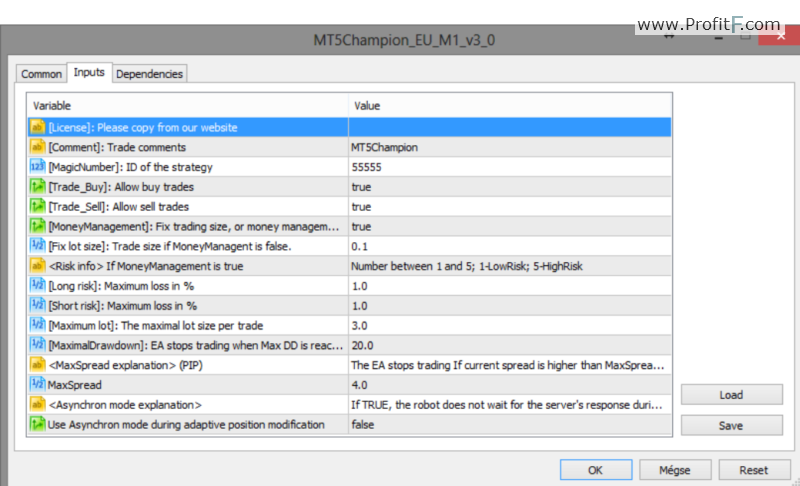Click the string icon beside MaxSpread explanation row

pos(37,365)
